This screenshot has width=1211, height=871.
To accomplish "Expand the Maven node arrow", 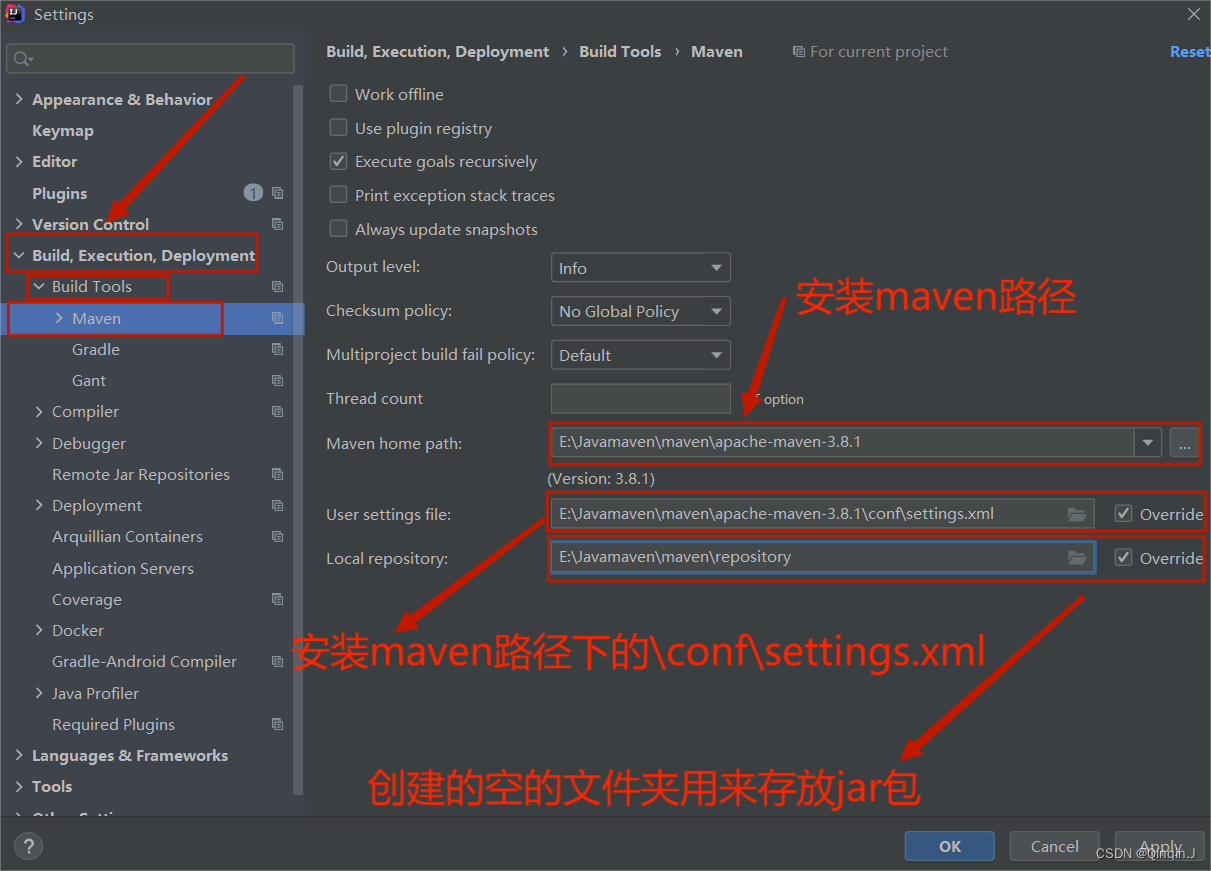I will pos(59,318).
